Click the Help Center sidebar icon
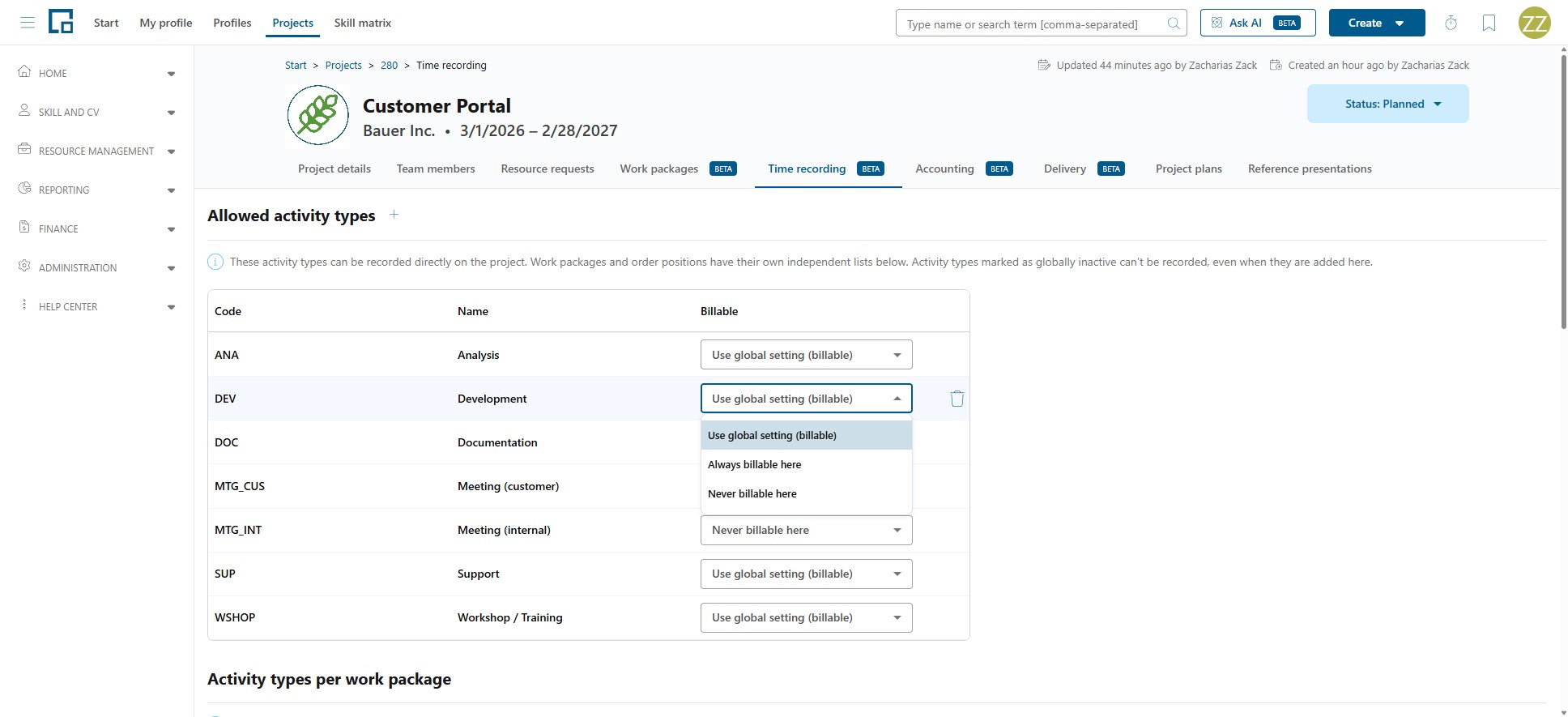This screenshot has width=1568, height=717. pos(24,305)
